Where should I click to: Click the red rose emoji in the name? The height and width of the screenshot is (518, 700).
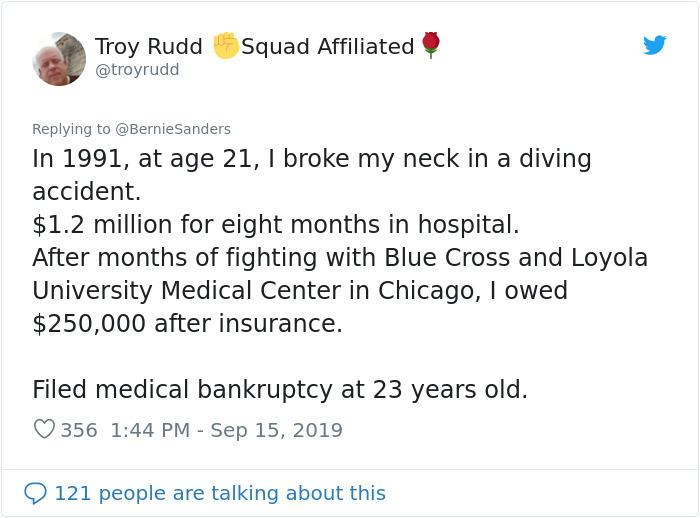[x=431, y=45]
